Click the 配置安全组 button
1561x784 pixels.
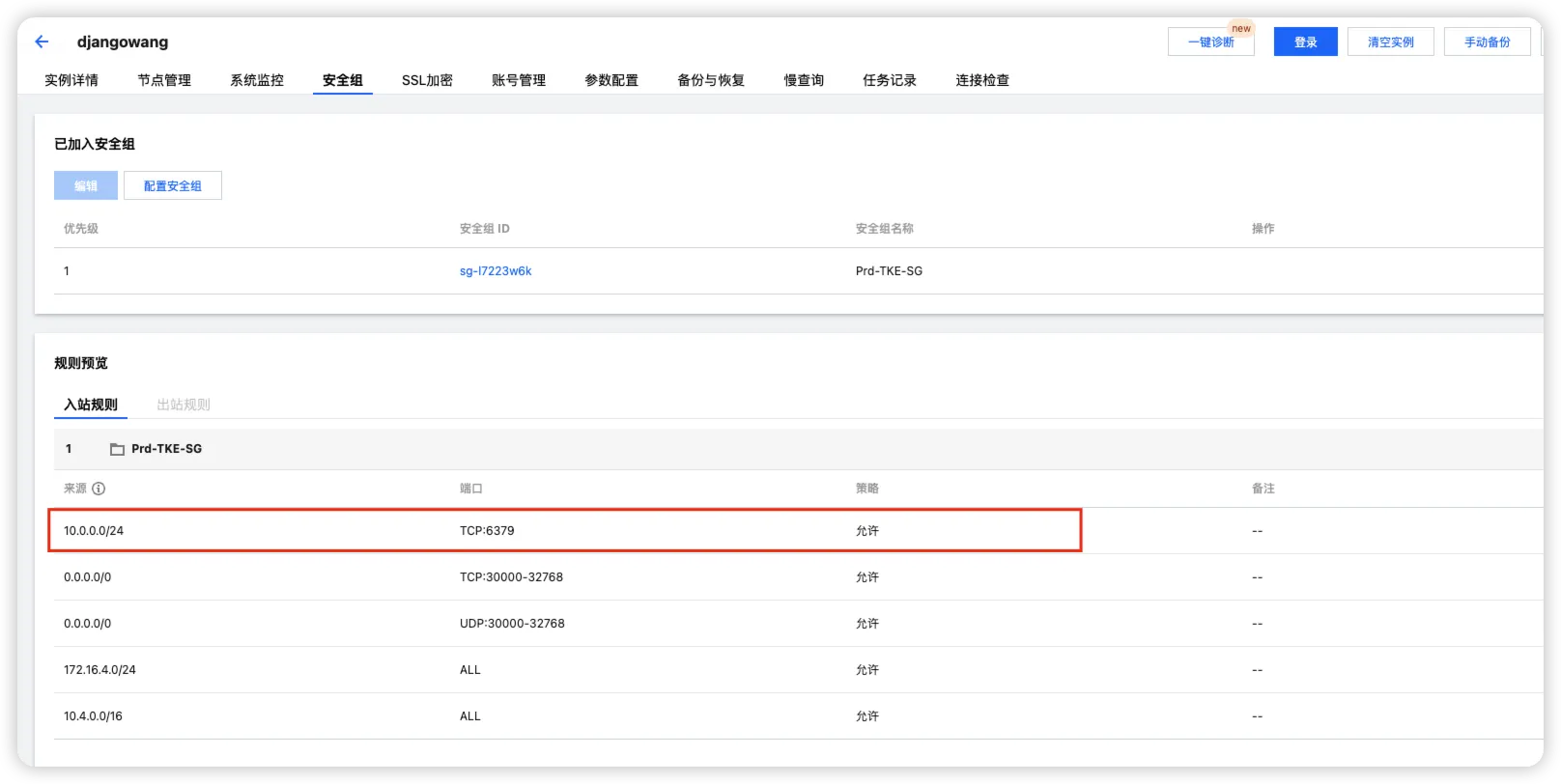[173, 185]
